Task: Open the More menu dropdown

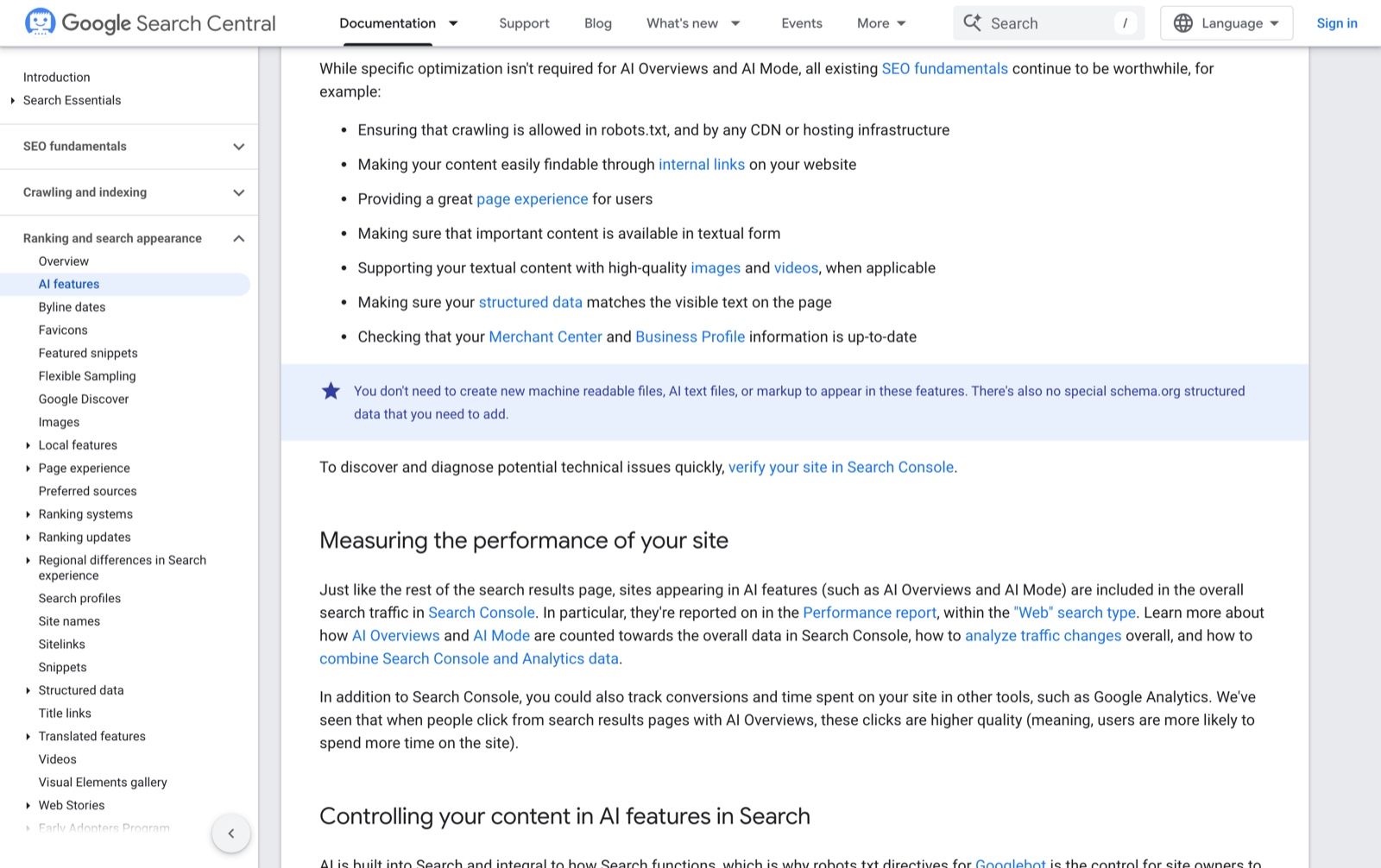Action: pyautogui.click(x=881, y=23)
